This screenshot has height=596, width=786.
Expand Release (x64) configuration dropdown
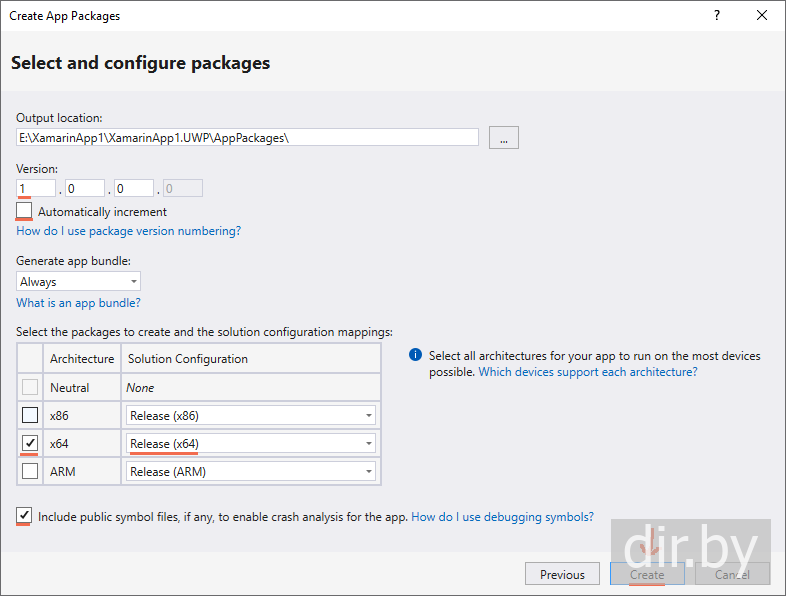coord(251,444)
